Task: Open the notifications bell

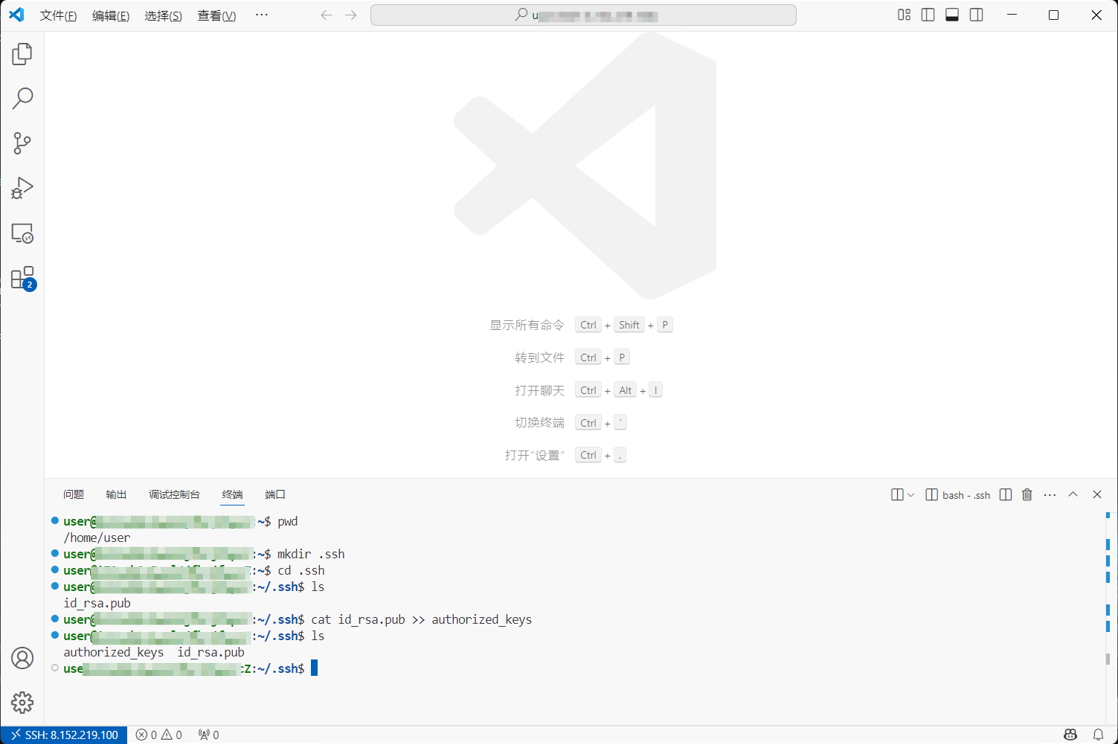Action: pyautogui.click(x=1098, y=735)
